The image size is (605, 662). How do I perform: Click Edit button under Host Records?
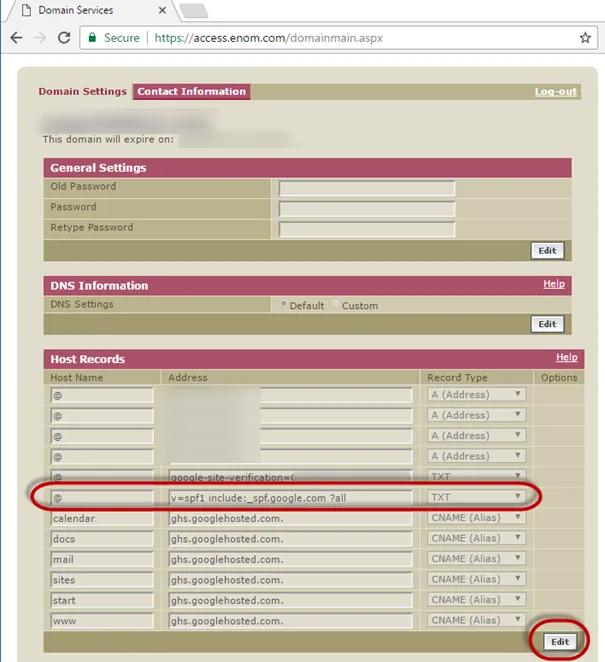pos(560,642)
